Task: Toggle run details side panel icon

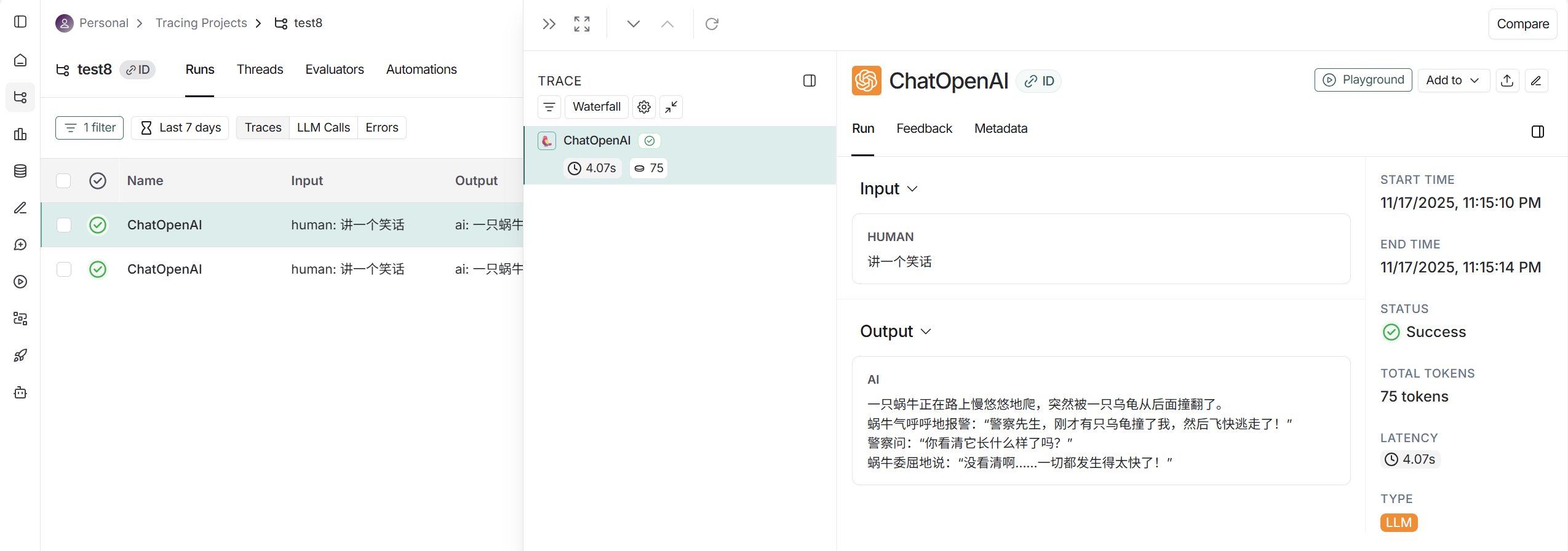Action: 1538,132
